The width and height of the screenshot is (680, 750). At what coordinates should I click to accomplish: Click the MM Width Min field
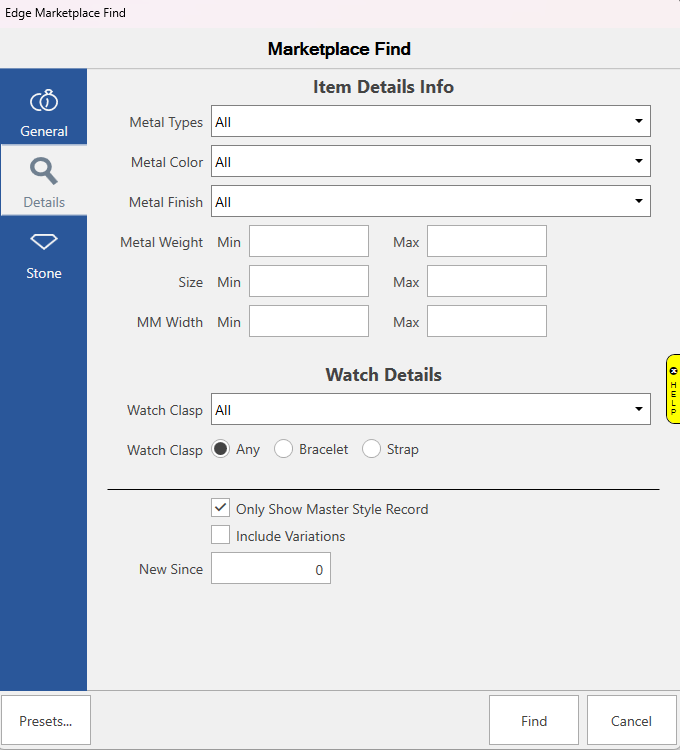309,322
